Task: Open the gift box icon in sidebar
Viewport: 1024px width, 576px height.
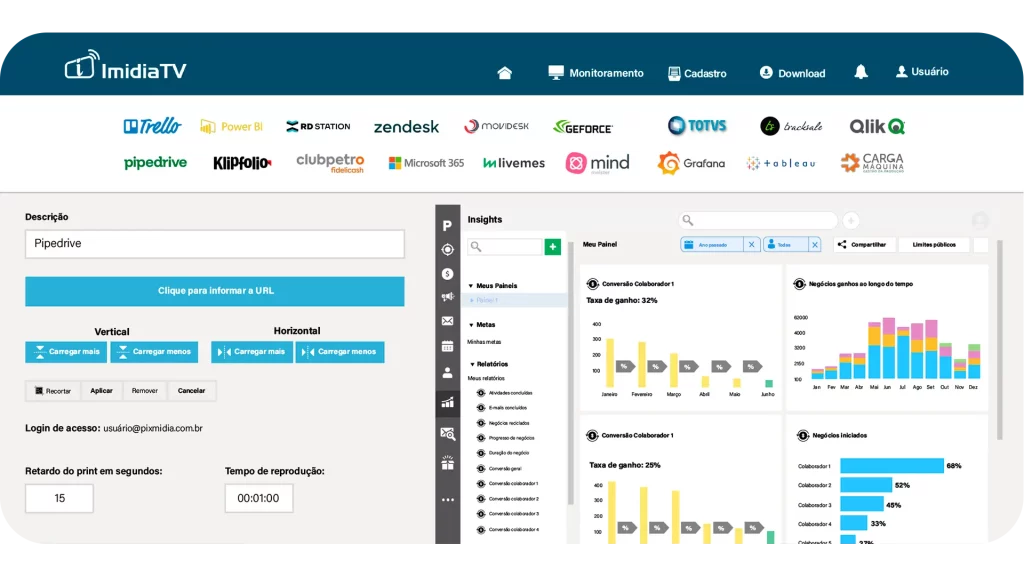Action: click(x=447, y=463)
